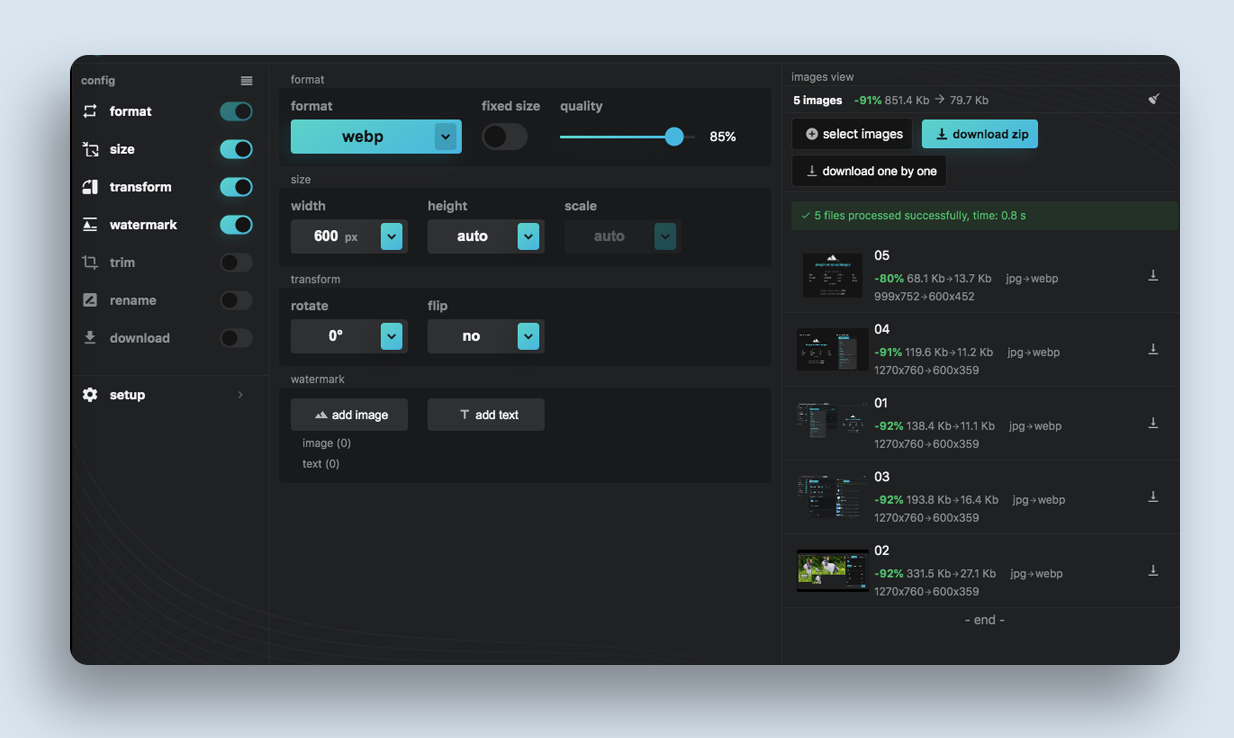
Task: Click thumbnail of image 03
Action: click(832, 497)
